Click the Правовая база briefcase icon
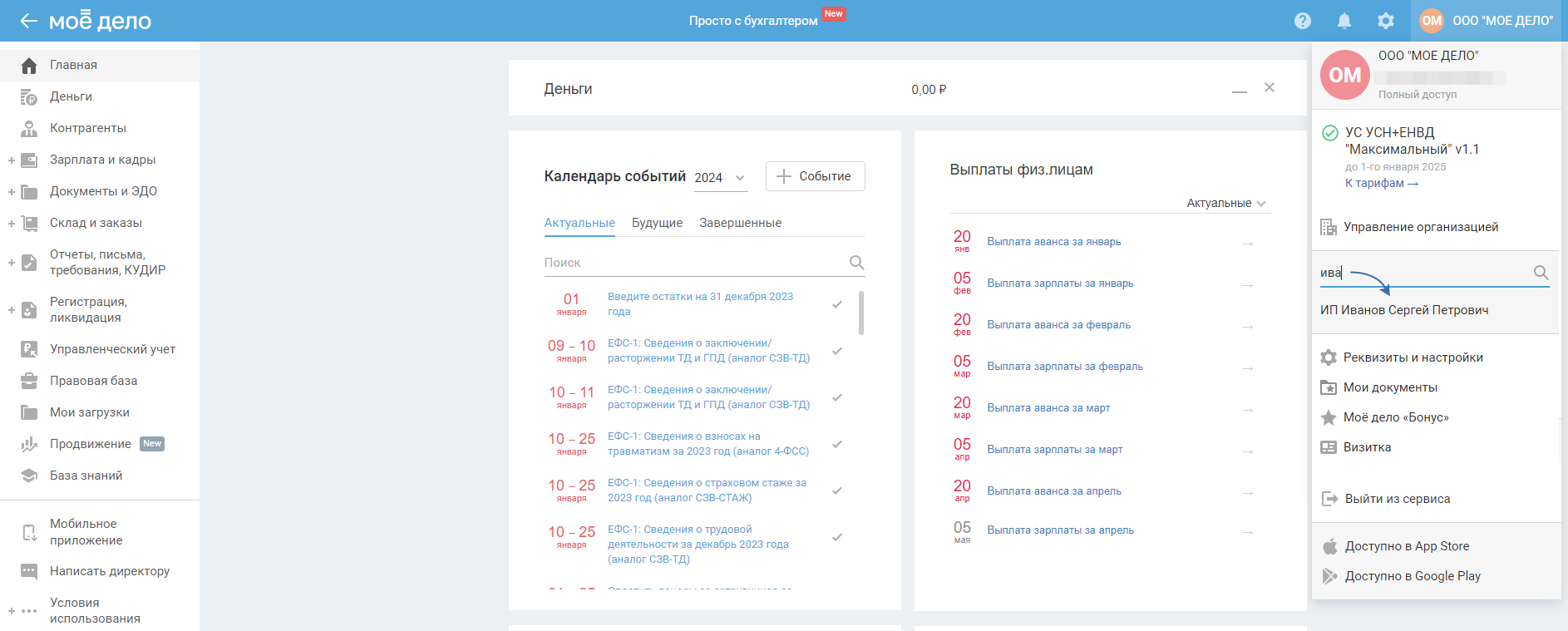This screenshot has height=631, width=1568. pyautogui.click(x=29, y=381)
